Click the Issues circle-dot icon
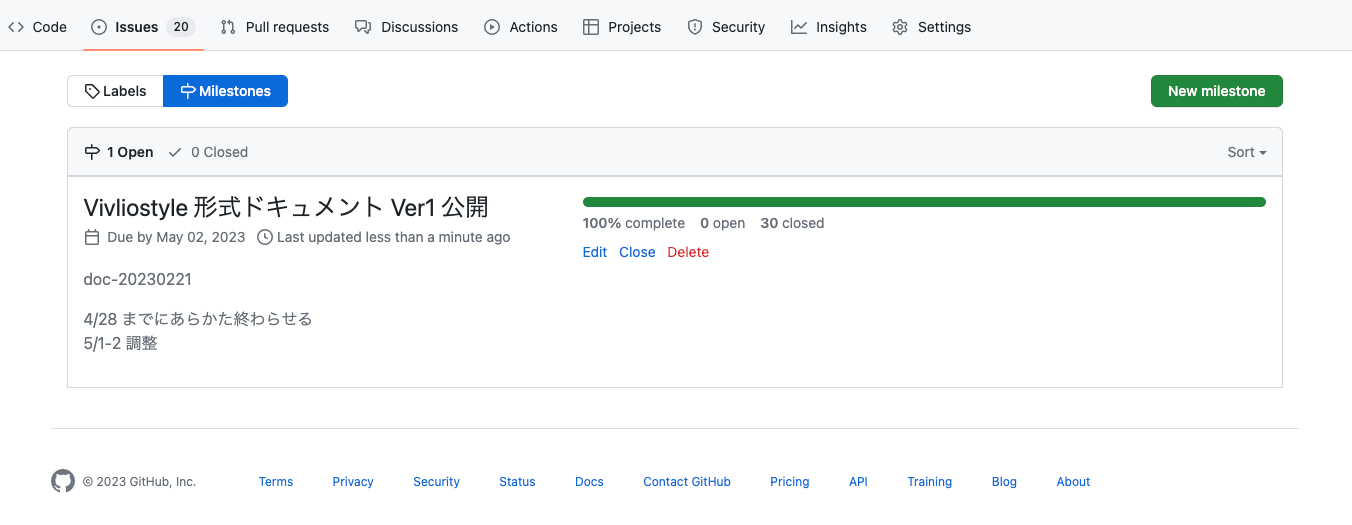 pyautogui.click(x=99, y=27)
